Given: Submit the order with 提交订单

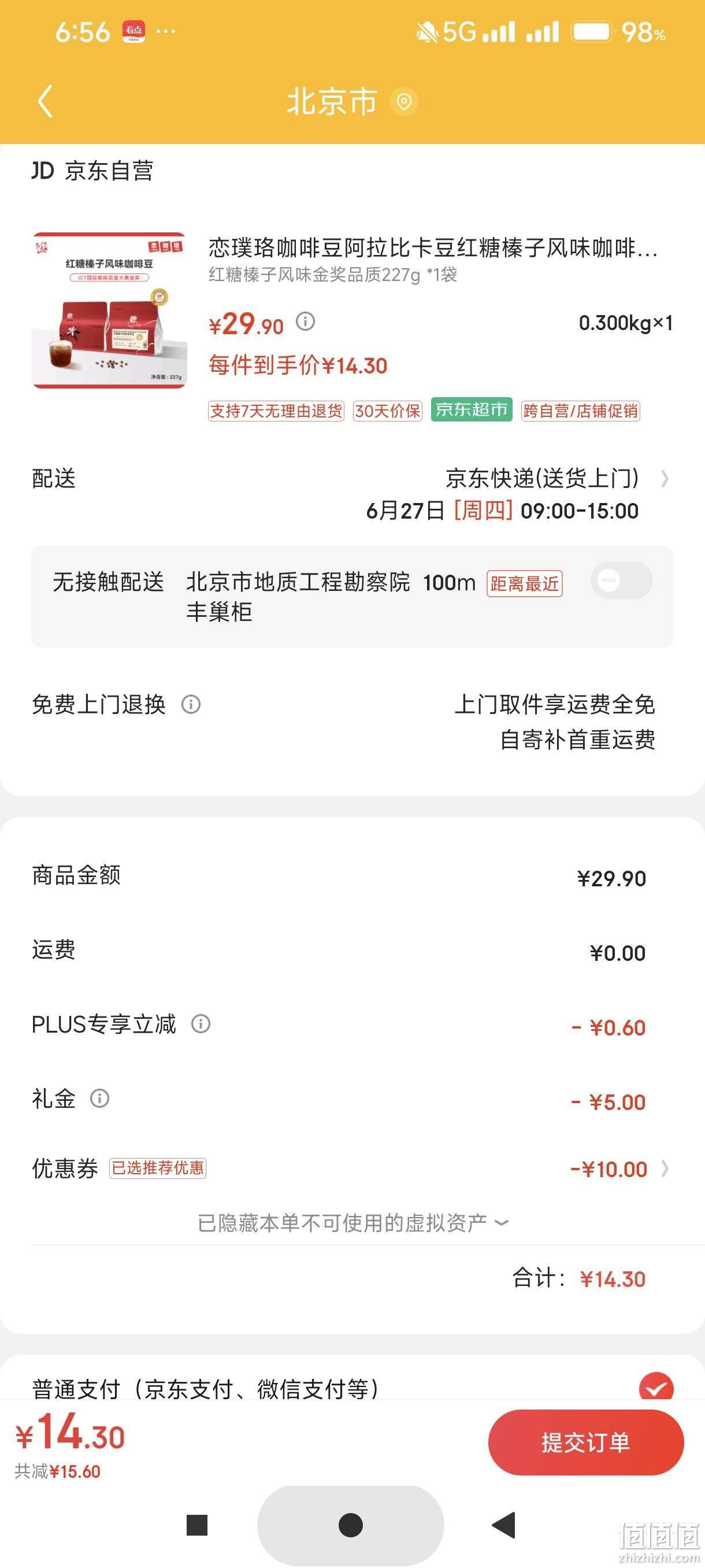Looking at the screenshot, I should [586, 1442].
